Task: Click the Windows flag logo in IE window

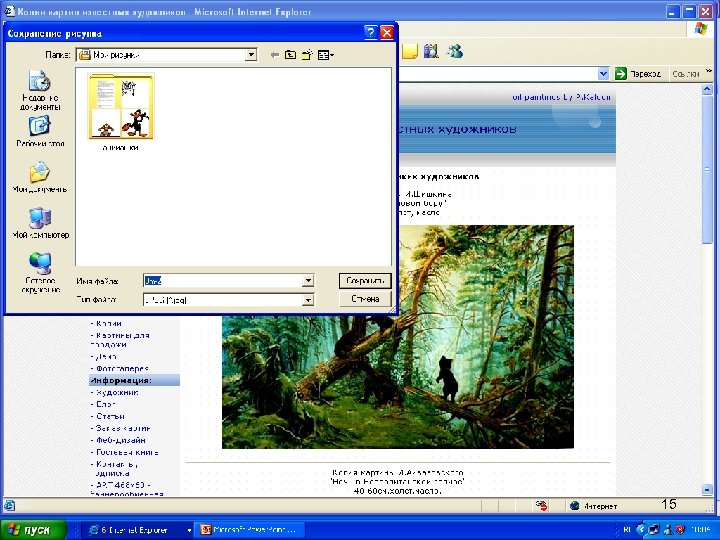Action: pos(701,29)
